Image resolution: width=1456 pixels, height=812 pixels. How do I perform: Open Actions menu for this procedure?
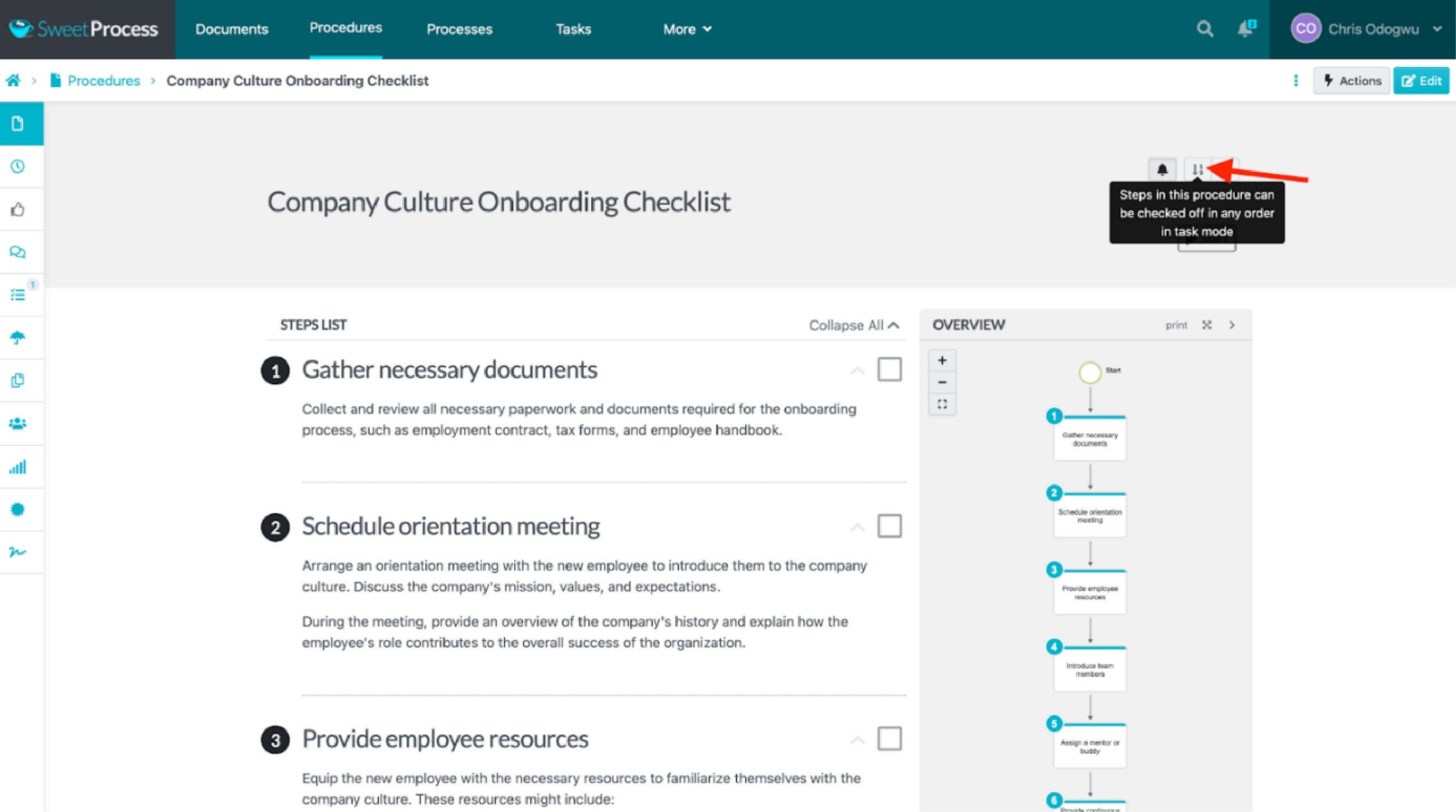[1350, 80]
